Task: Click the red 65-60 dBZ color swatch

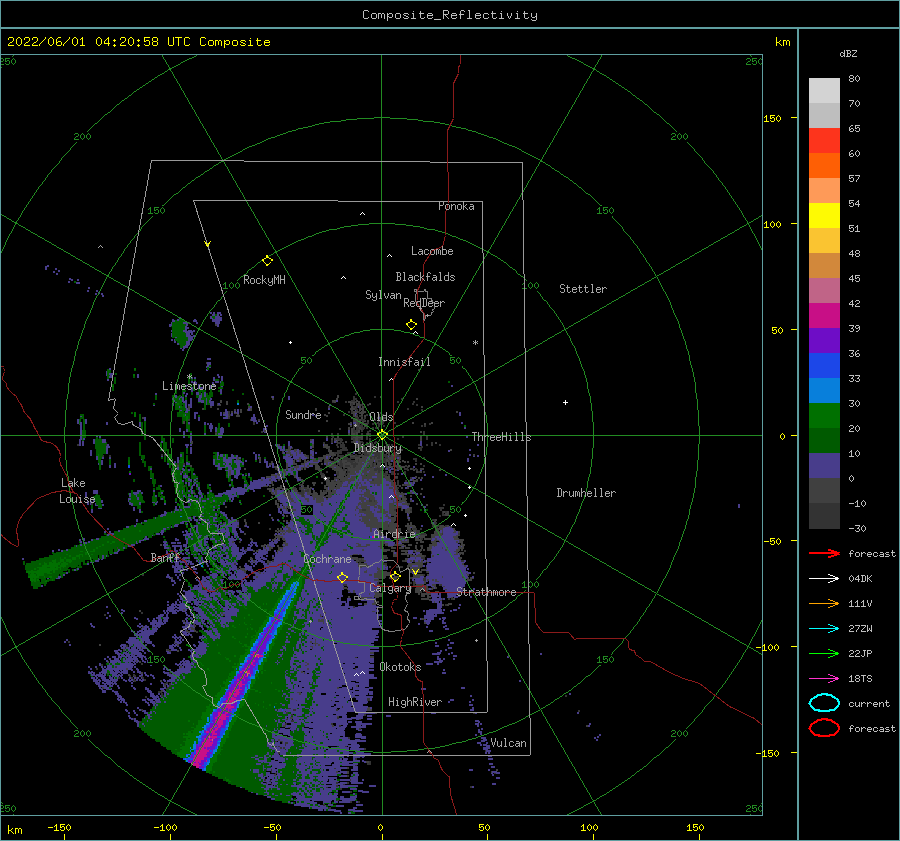Action: tap(824, 141)
